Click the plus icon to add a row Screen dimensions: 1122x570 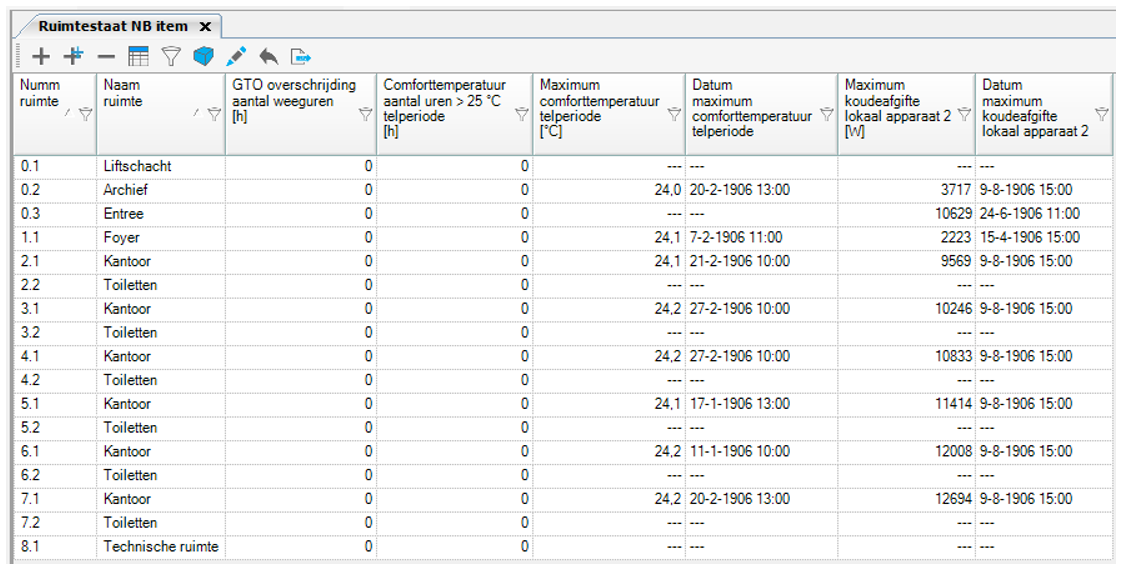tap(40, 57)
